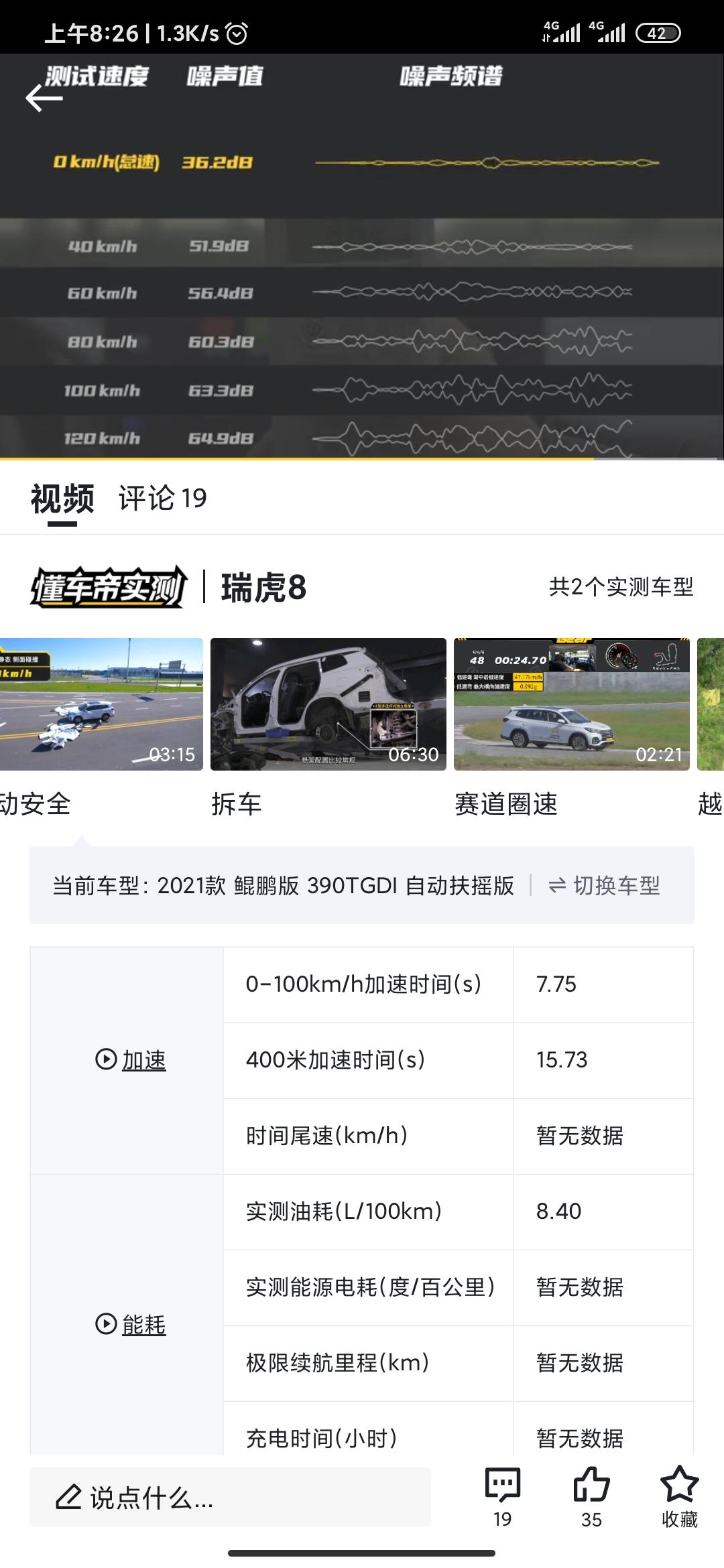
Task: Open the 03:15 safety video thumbnail
Action: tap(101, 704)
